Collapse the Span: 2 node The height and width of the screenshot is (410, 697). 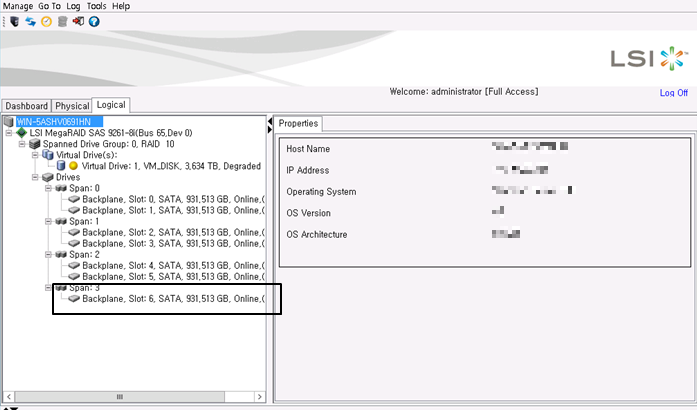48,254
